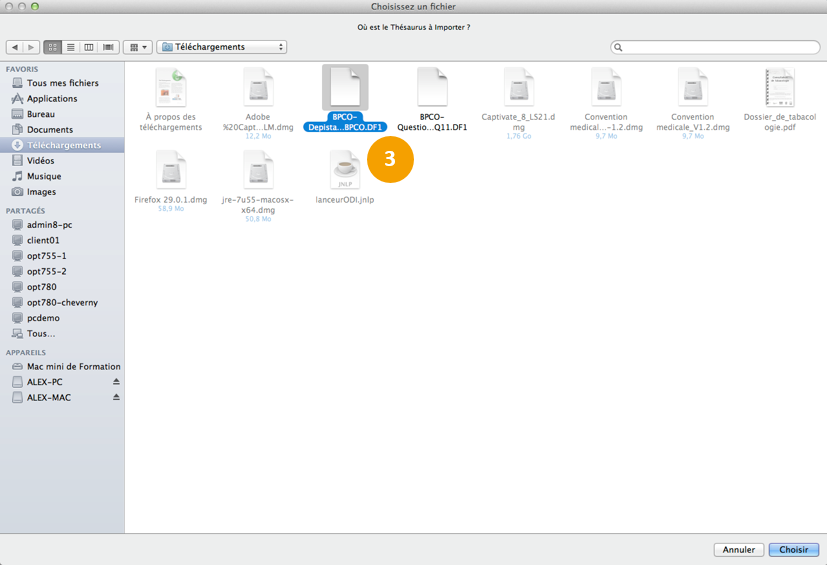Open the Téléchargements folder path dropdown
827x565 pixels.
click(222, 47)
